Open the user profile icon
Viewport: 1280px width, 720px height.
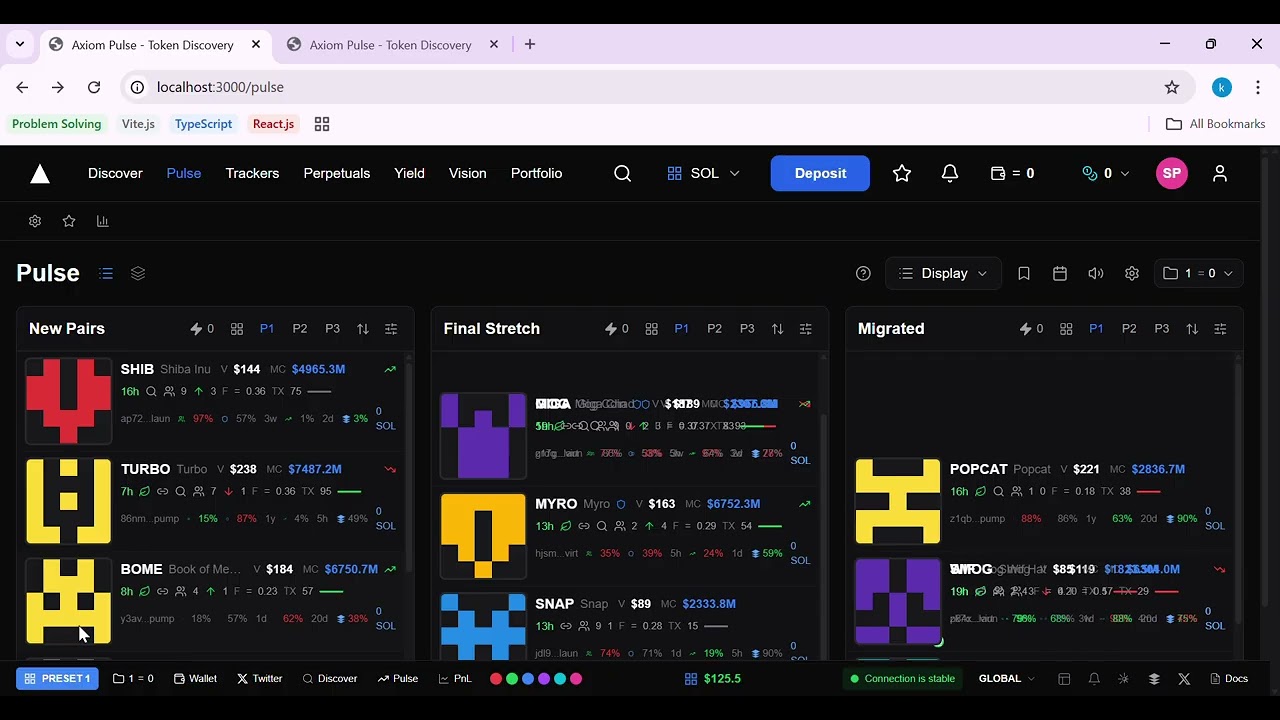coord(1220,174)
